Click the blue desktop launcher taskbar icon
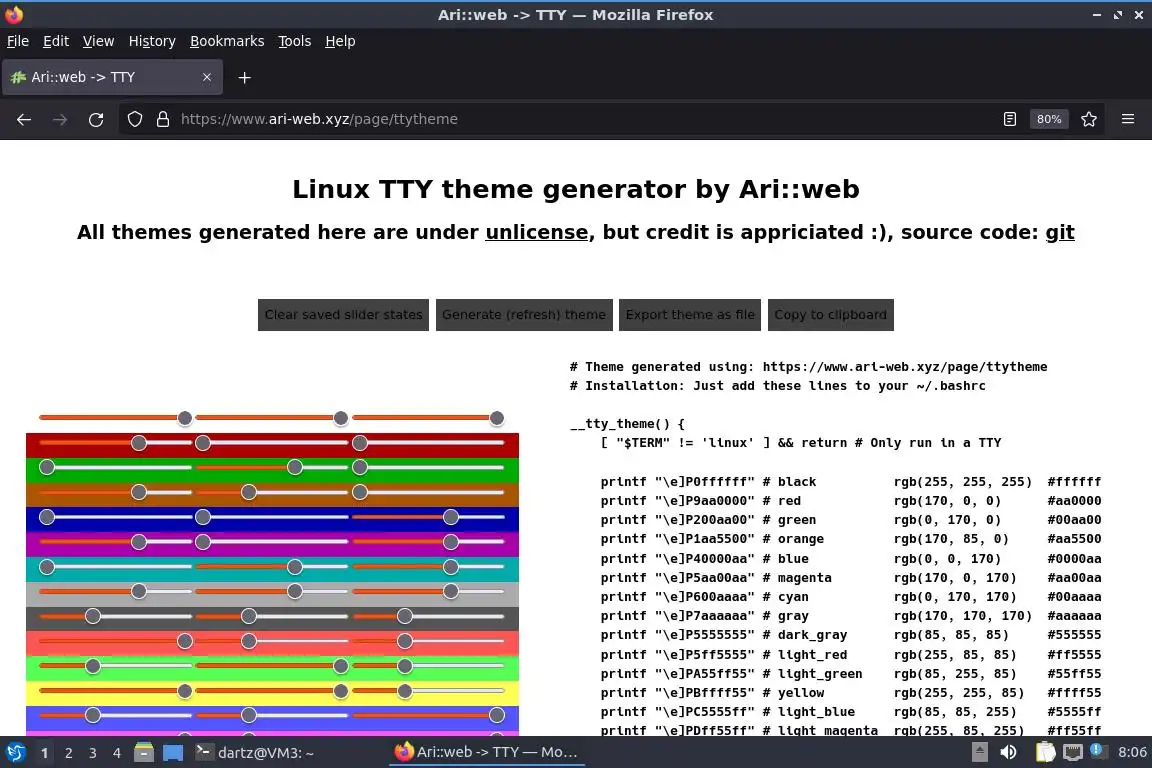Viewport: 1152px width, 768px height. pos(173,753)
